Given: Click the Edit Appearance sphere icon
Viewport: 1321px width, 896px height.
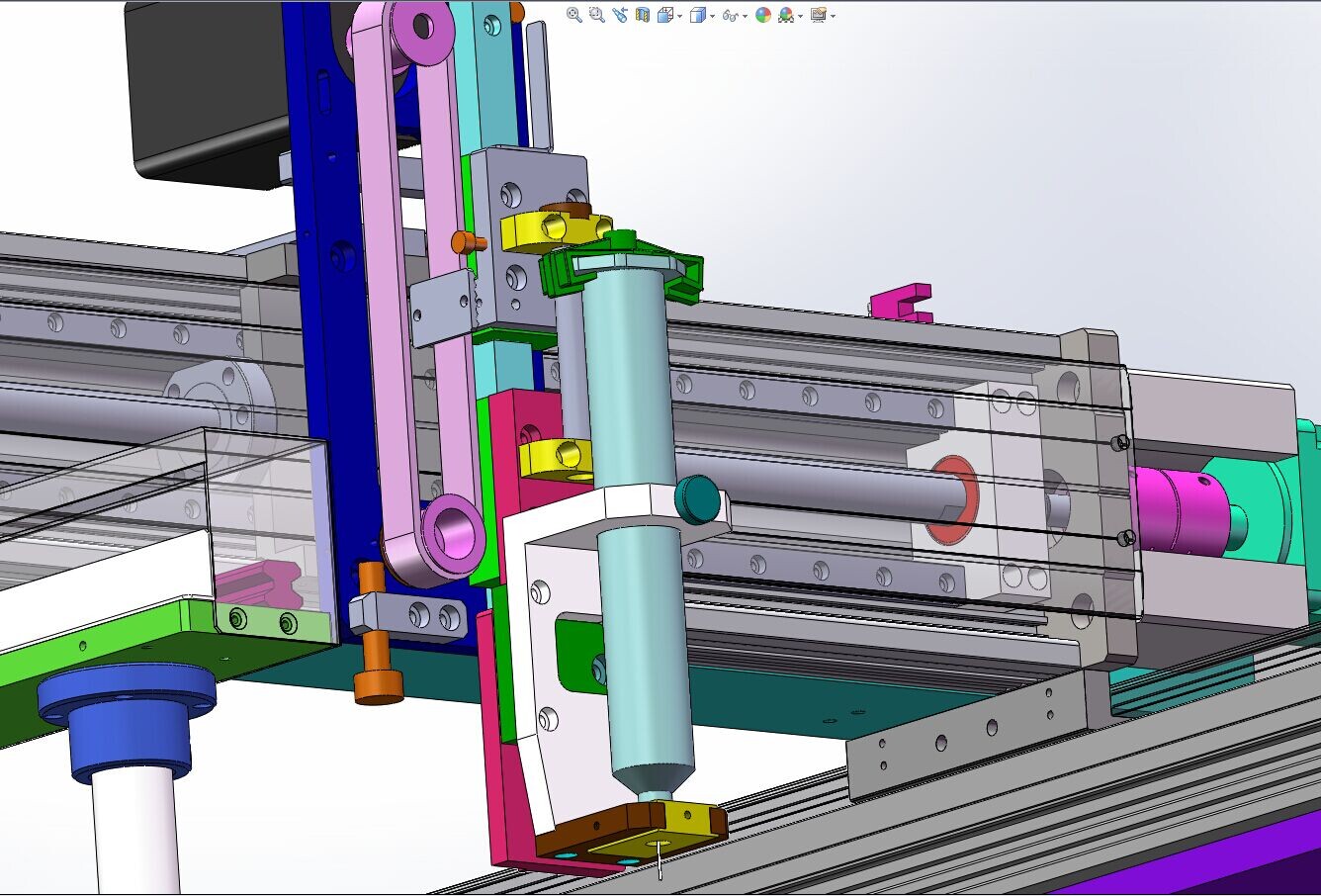Looking at the screenshot, I should (763, 14).
